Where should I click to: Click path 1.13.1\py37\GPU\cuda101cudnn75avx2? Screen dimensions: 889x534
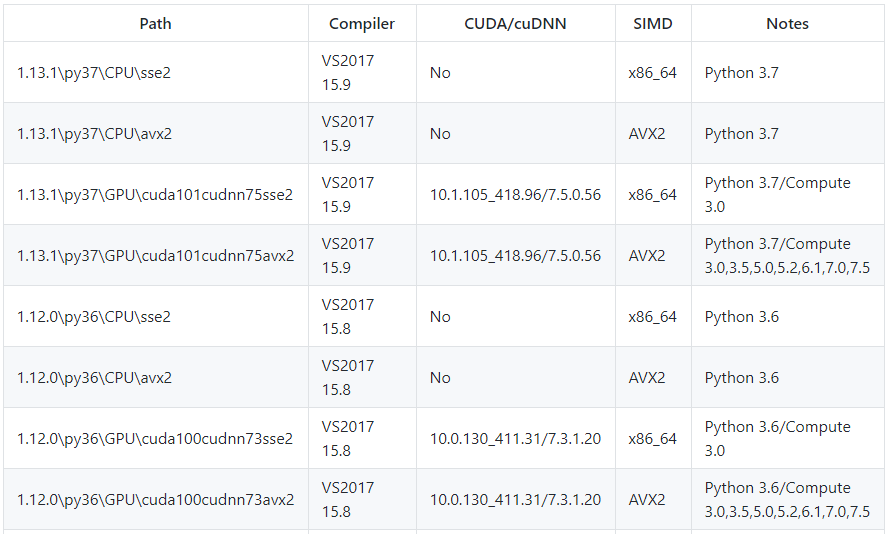pyautogui.click(x=155, y=256)
